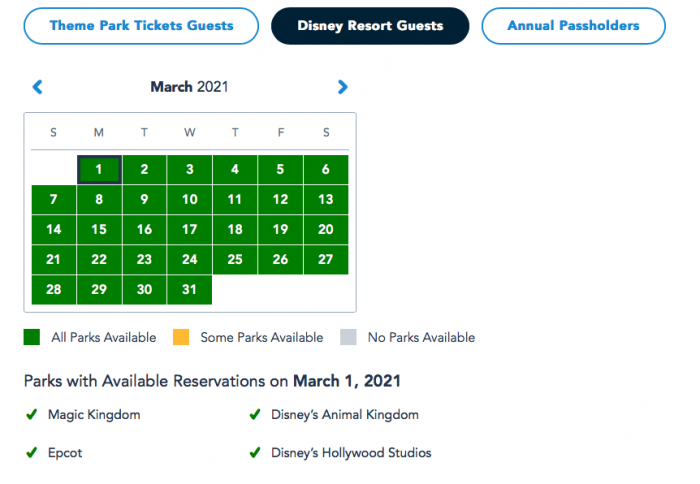The image size is (700, 484).
Task: Click March 25 calendar date
Action: (235, 259)
